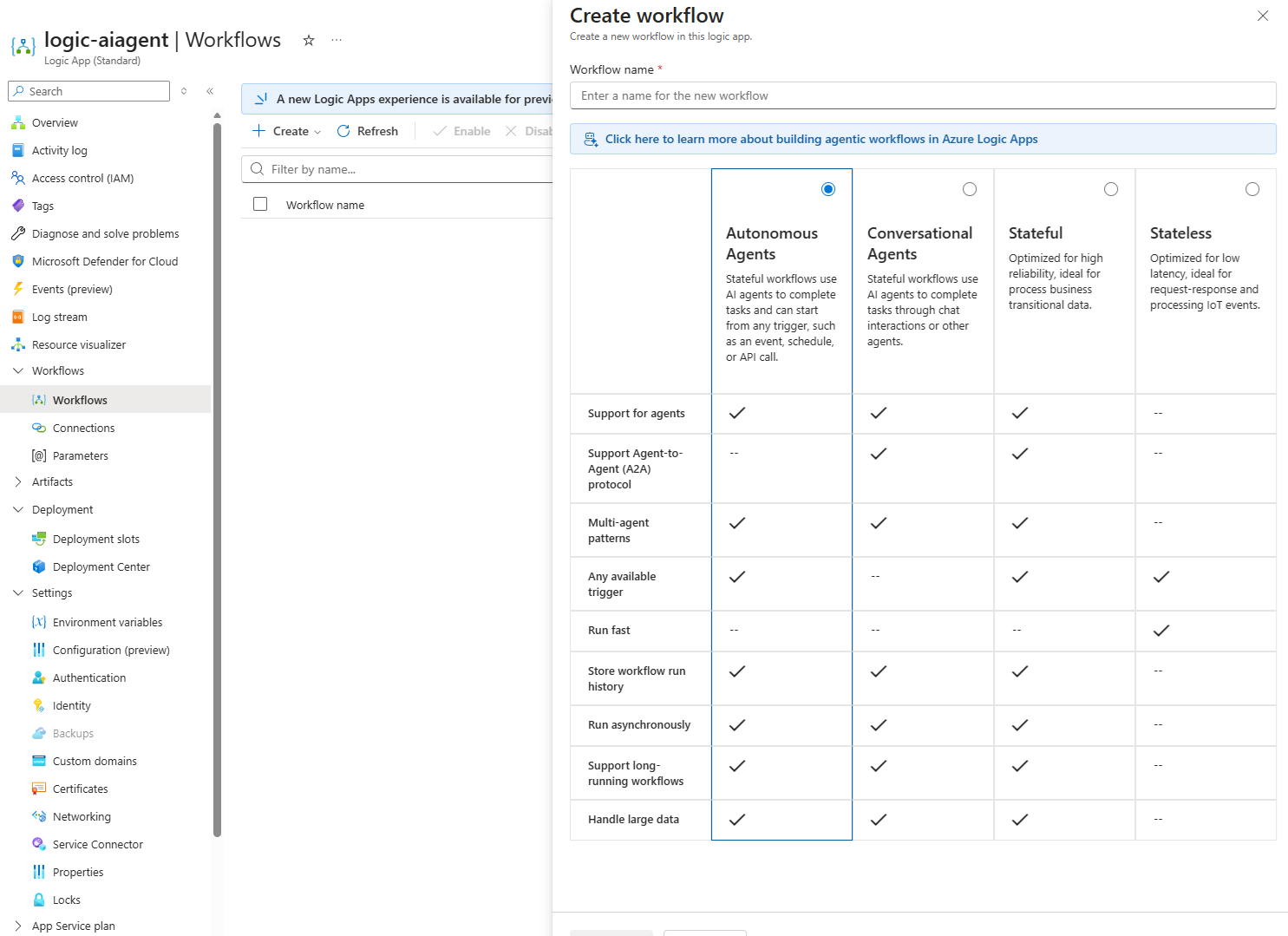Screen dimensions: 1288x936
Task: Open Deployment slots icon in sidebar
Action: point(39,540)
